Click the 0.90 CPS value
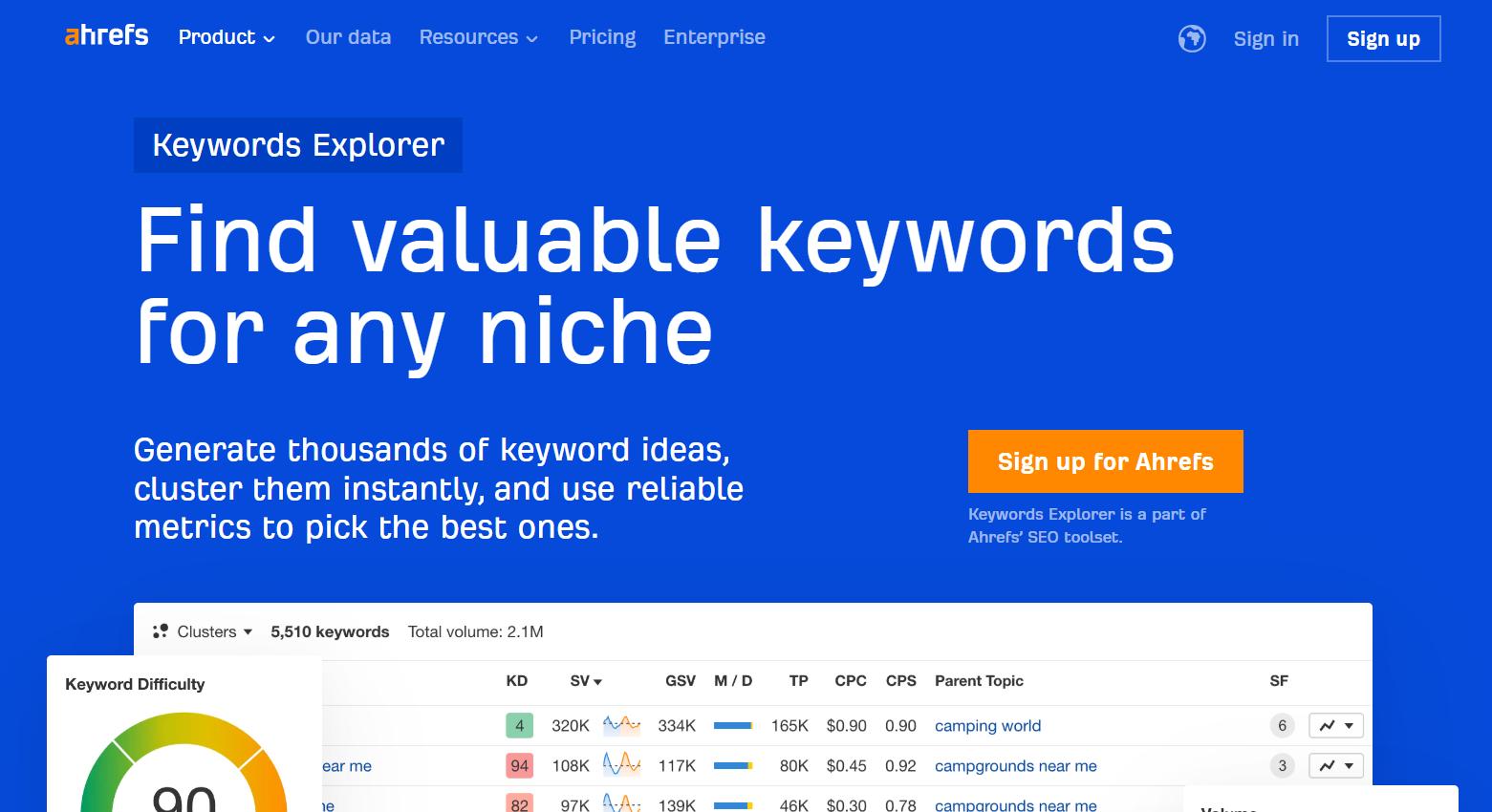Viewport: 1492px width, 812px height. coord(900,726)
